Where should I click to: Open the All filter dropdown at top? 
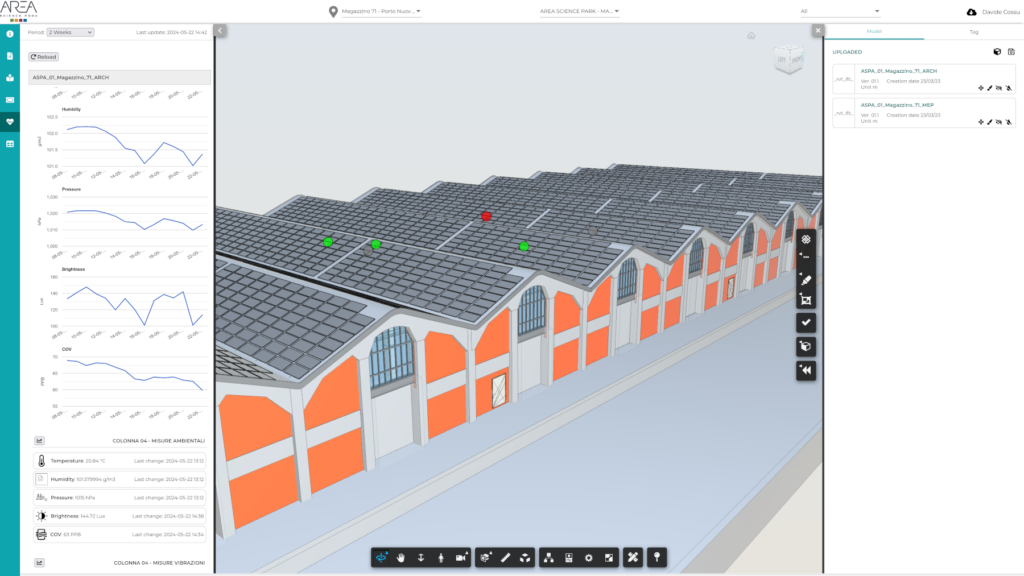[840, 11]
